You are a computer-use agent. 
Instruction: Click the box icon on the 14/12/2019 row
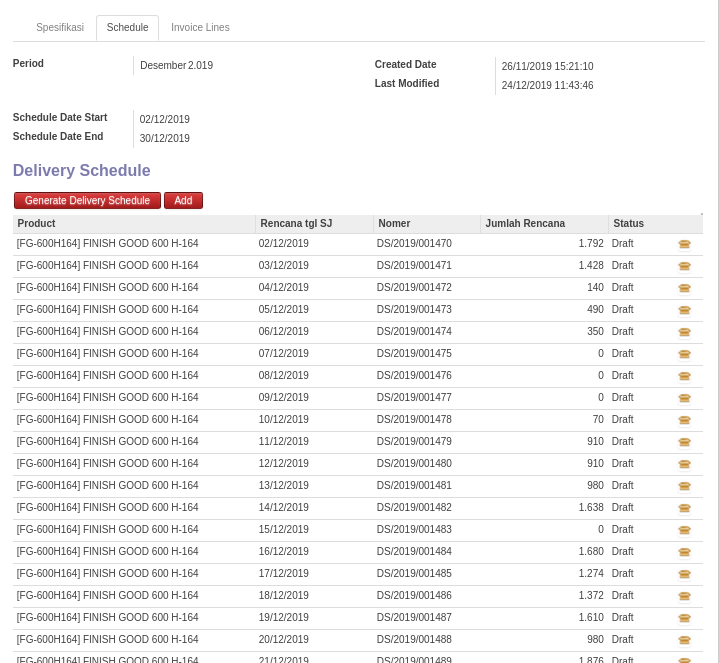click(684, 508)
